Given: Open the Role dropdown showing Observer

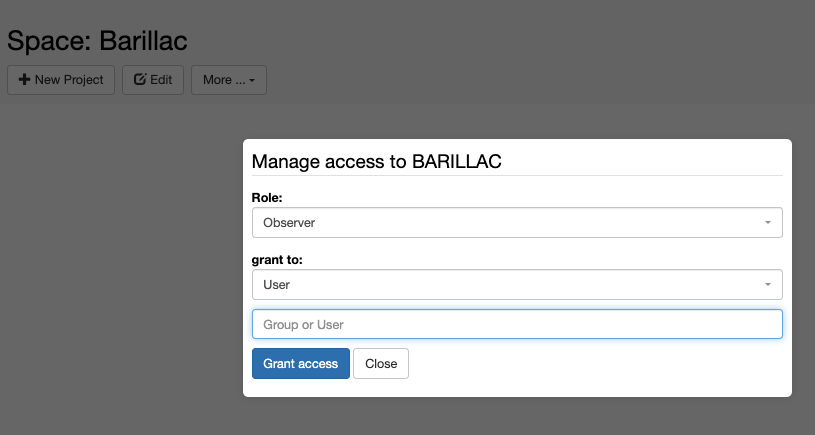Looking at the screenshot, I should 517,222.
